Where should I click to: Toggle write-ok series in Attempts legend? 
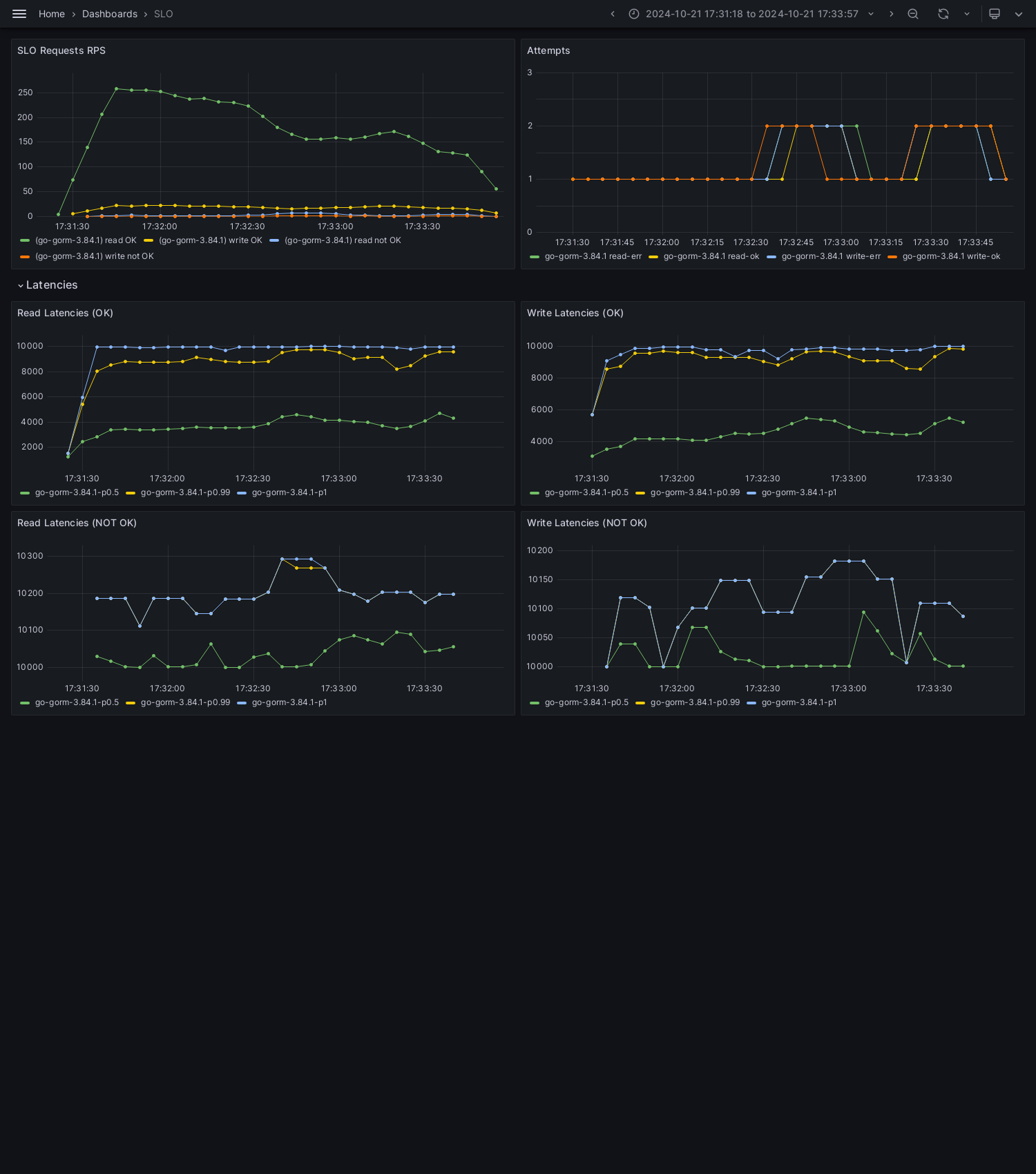coord(951,256)
